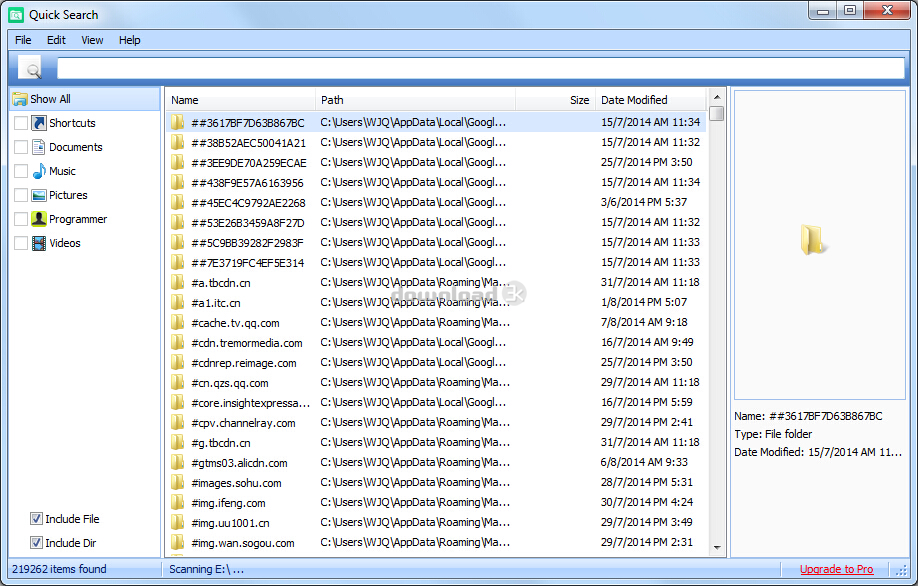Select the #cdn.tremormedia.com row
This screenshot has height=586, width=918.
coord(436,342)
